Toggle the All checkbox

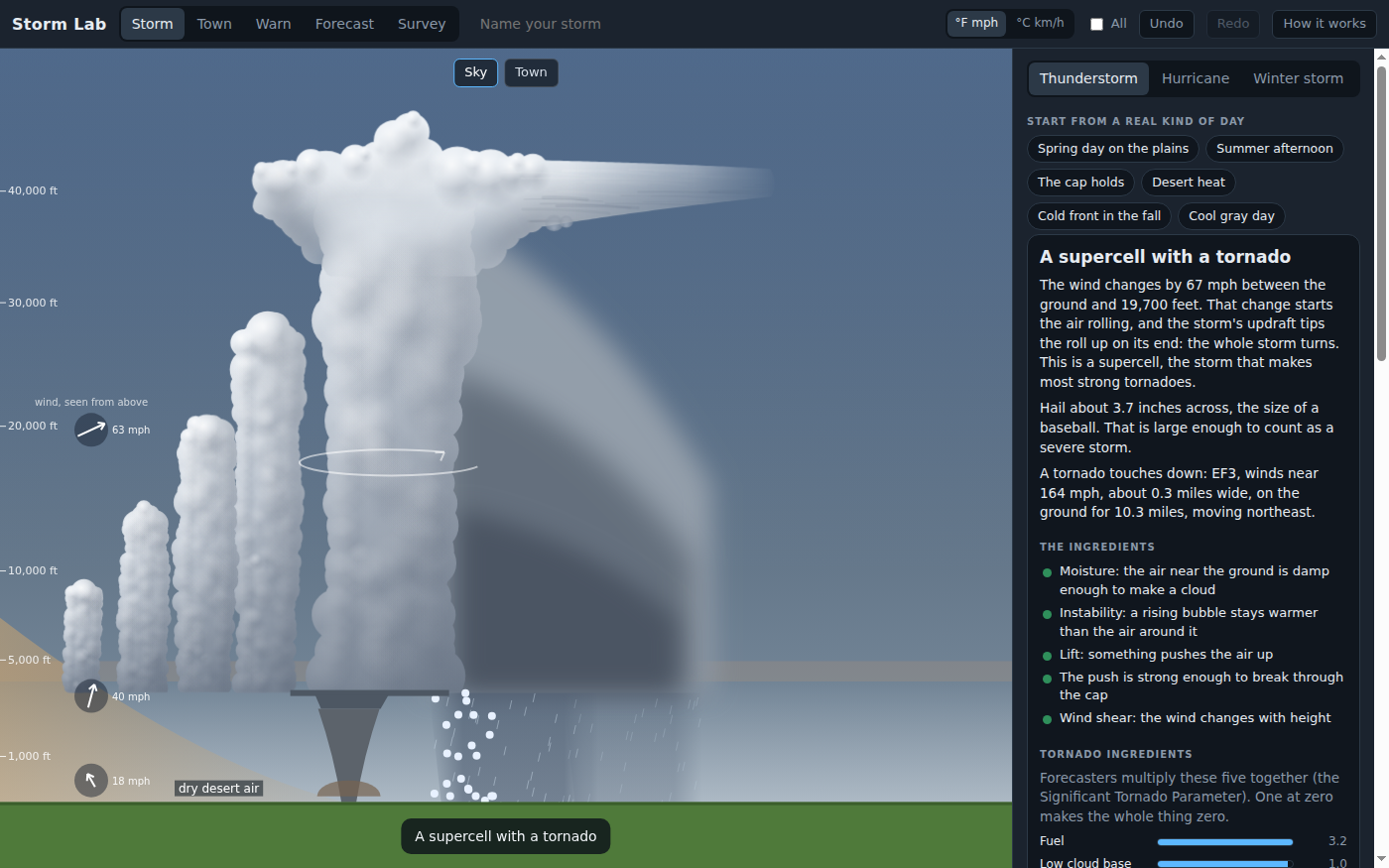(1096, 24)
